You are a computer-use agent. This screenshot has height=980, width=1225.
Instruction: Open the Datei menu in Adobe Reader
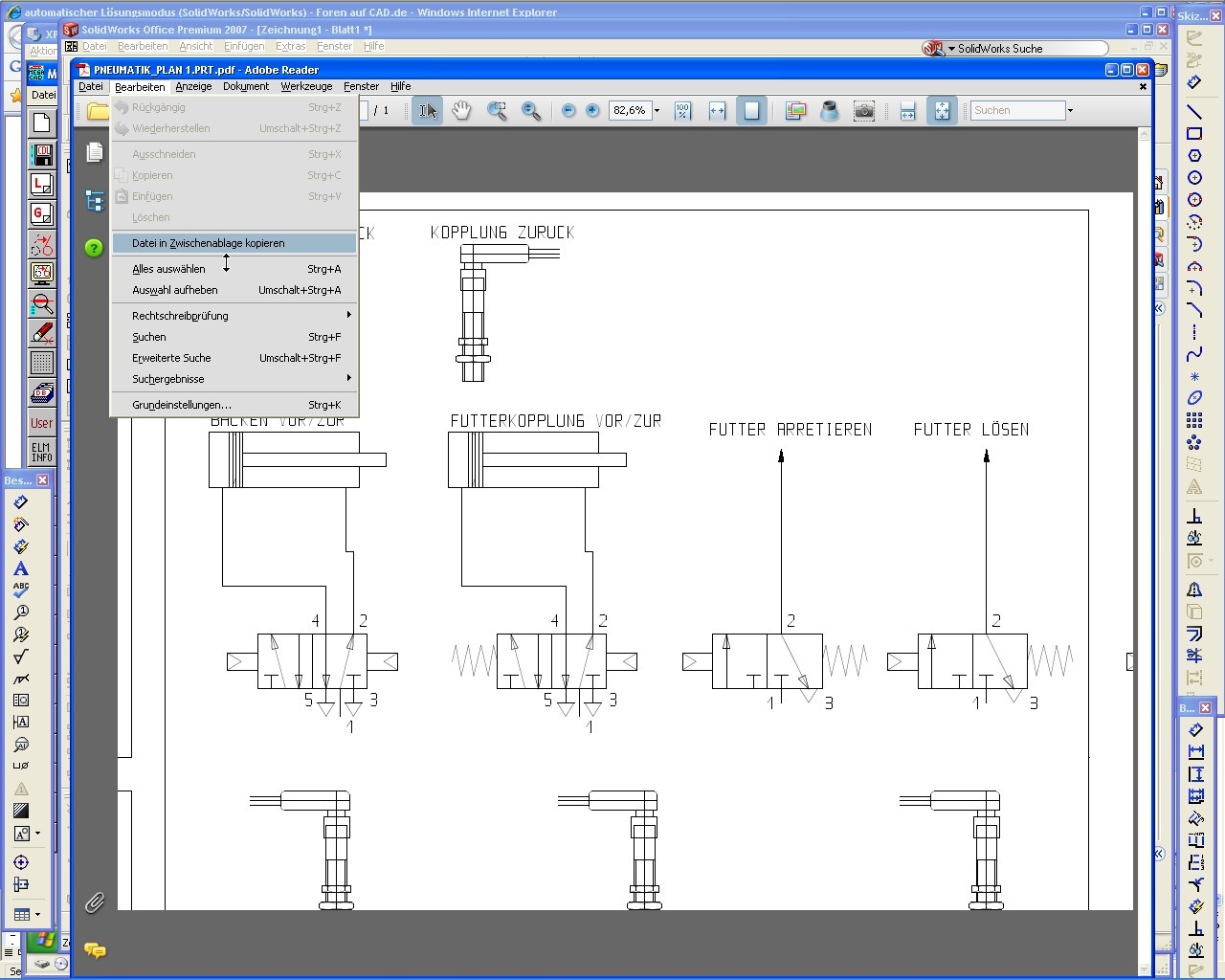pos(91,86)
